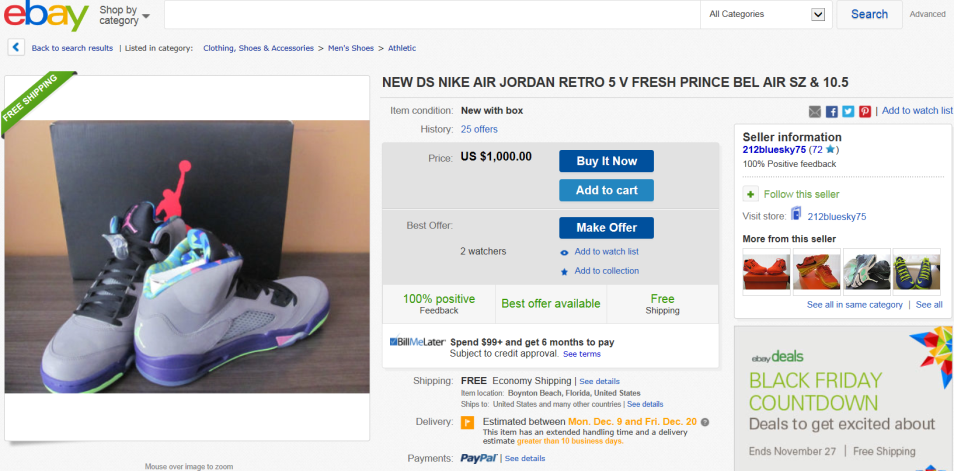Click Add to collection link
954x471 pixels.
(x=606, y=271)
